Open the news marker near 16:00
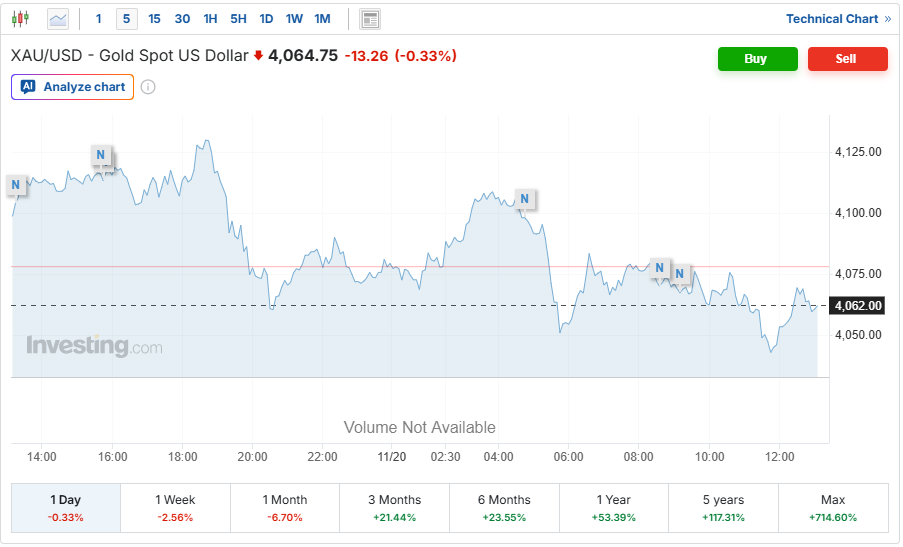903x547 pixels. coord(100,154)
